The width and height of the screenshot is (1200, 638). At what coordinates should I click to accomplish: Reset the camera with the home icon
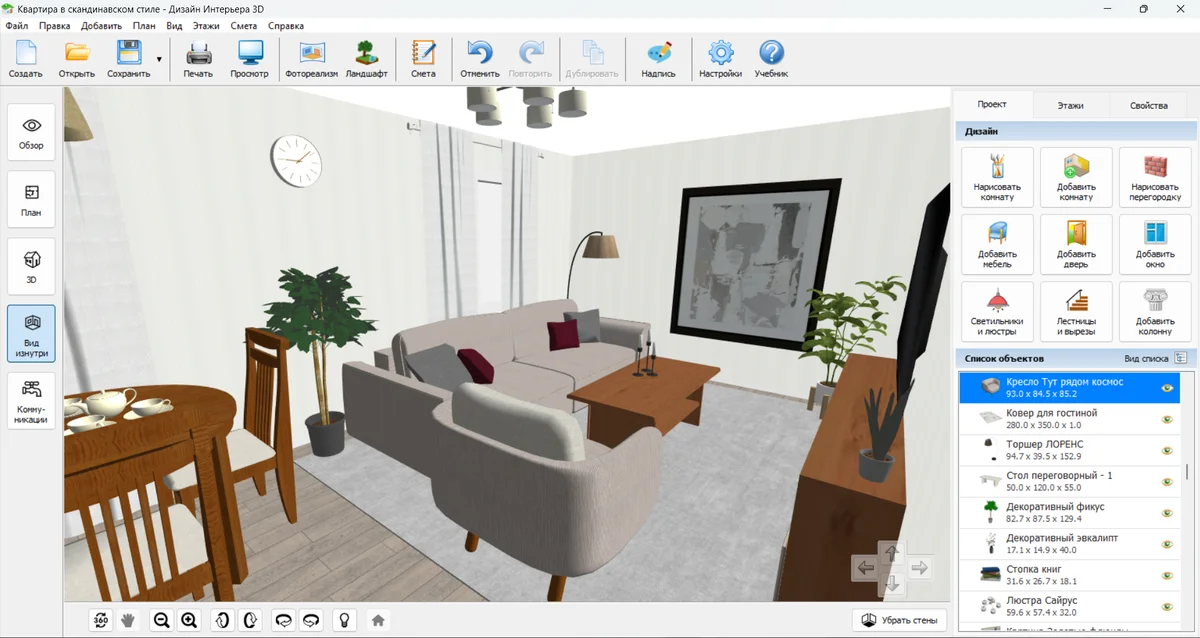[378, 620]
